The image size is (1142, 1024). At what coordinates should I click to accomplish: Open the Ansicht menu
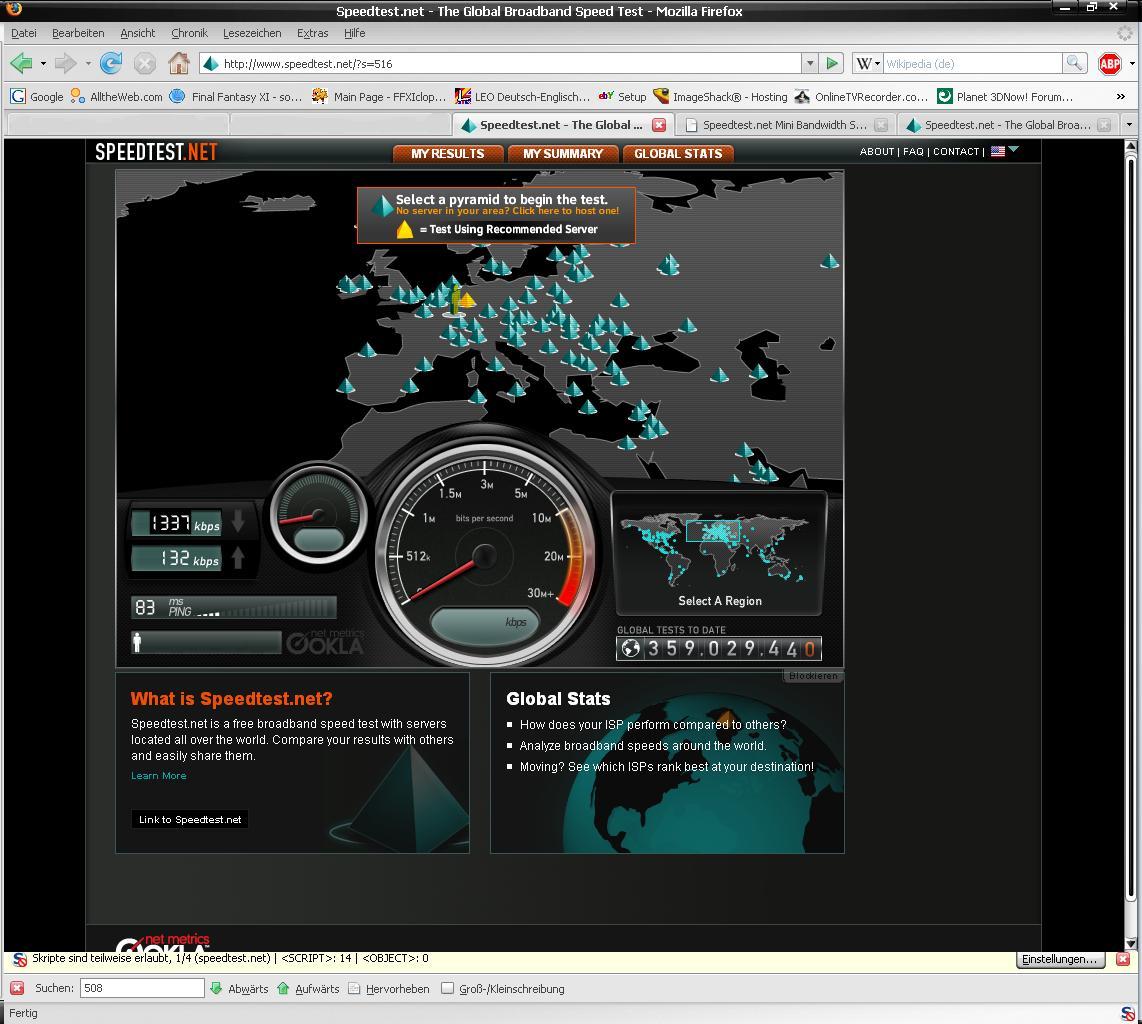(x=138, y=33)
